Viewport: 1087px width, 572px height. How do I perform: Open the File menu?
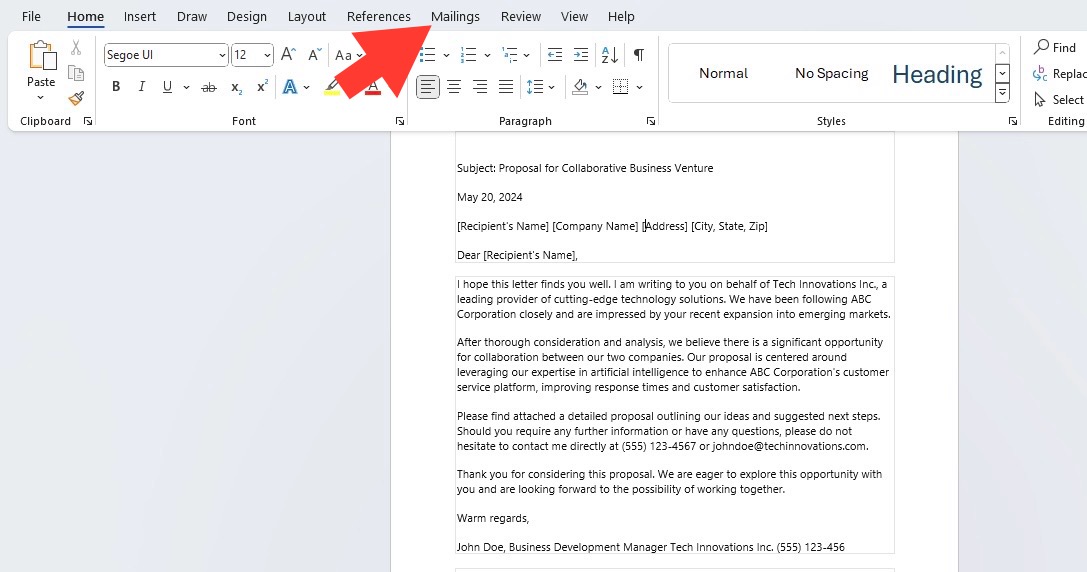pyautogui.click(x=31, y=16)
